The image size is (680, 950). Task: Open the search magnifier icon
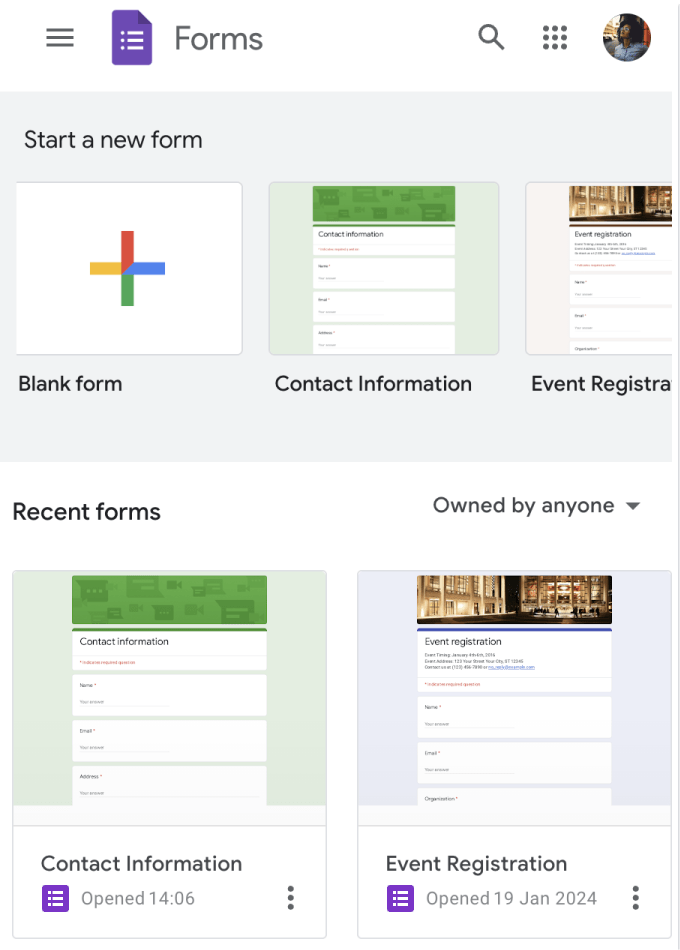click(x=491, y=38)
